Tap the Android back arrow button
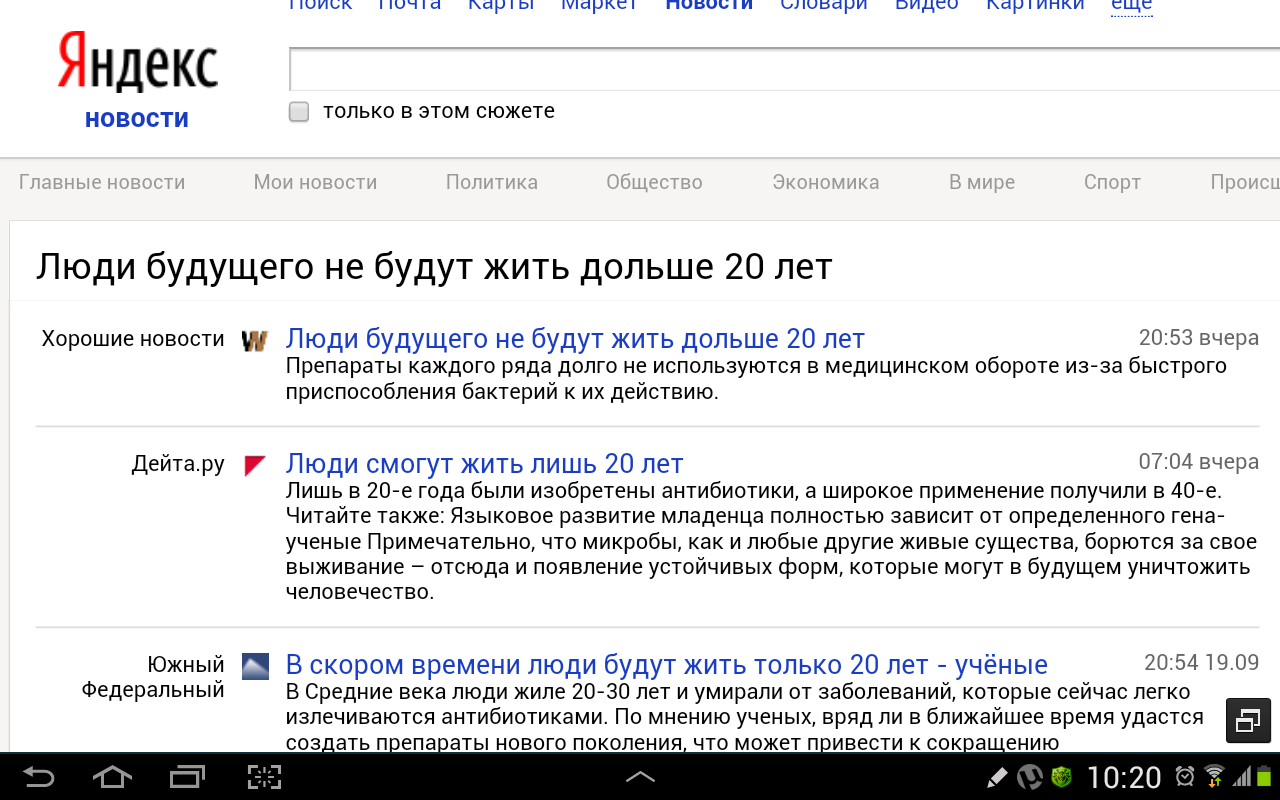The height and width of the screenshot is (800, 1280). pos(39,777)
